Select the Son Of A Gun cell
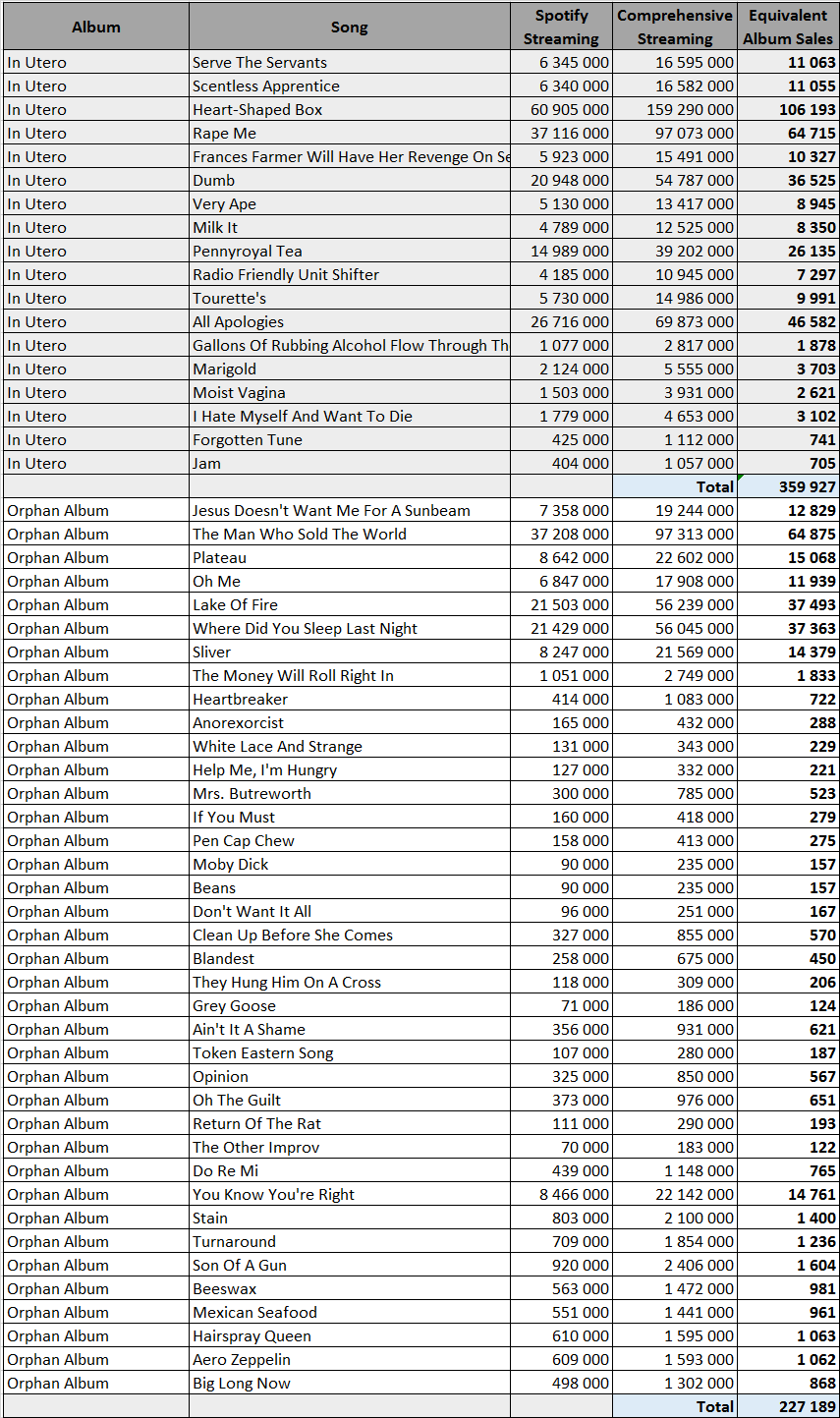Screen dimensions: 840x1418 click(349, 1265)
